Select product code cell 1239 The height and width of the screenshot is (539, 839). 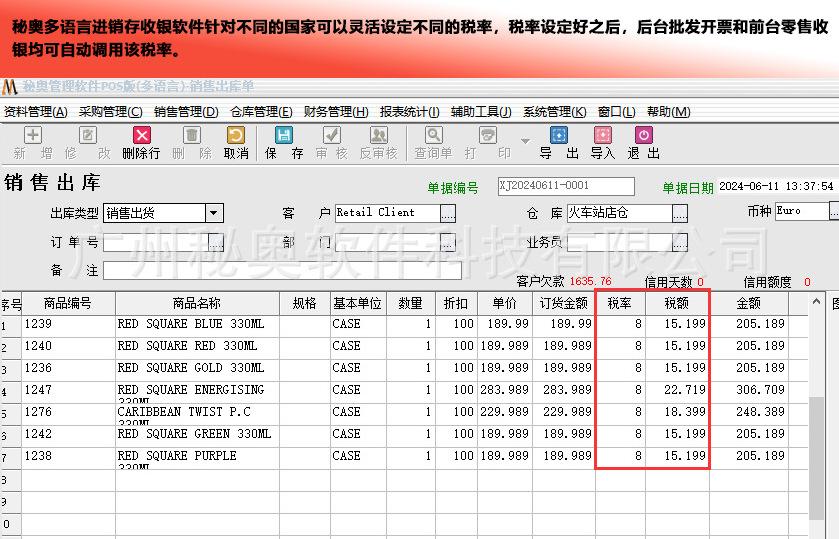point(68,324)
